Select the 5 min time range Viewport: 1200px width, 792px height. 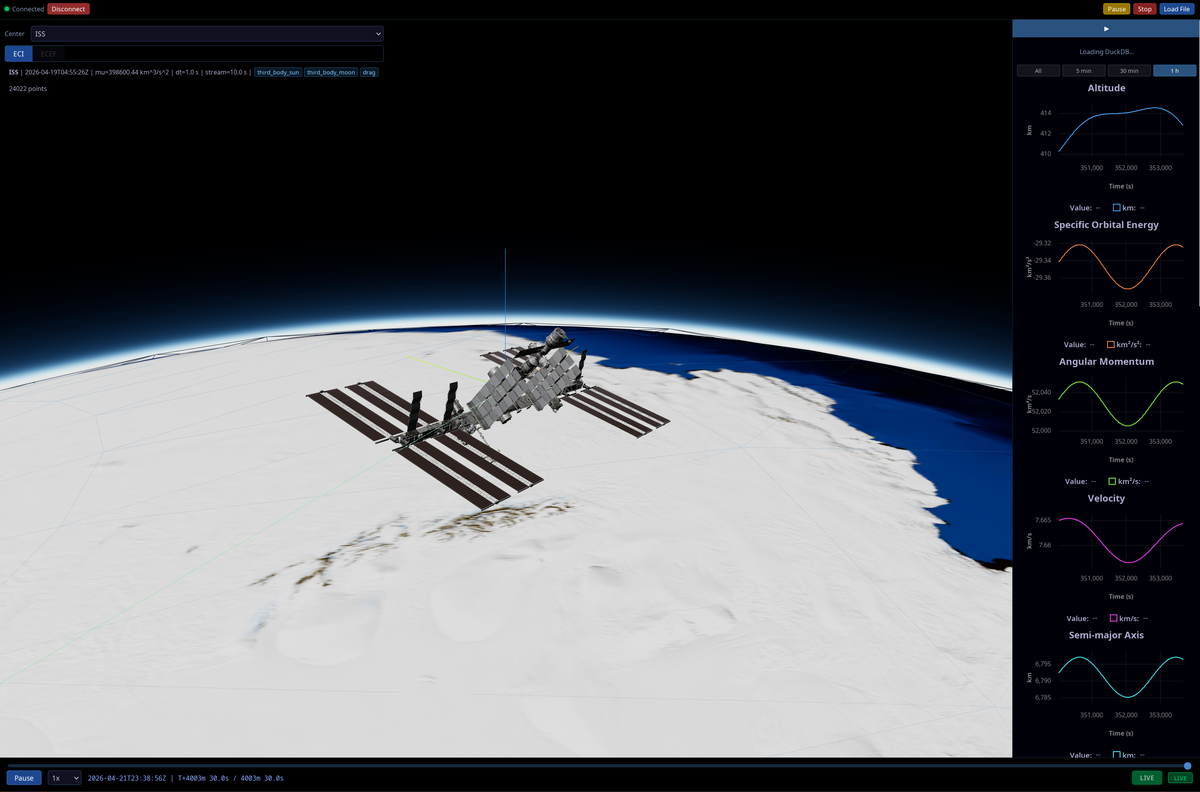click(x=1084, y=71)
